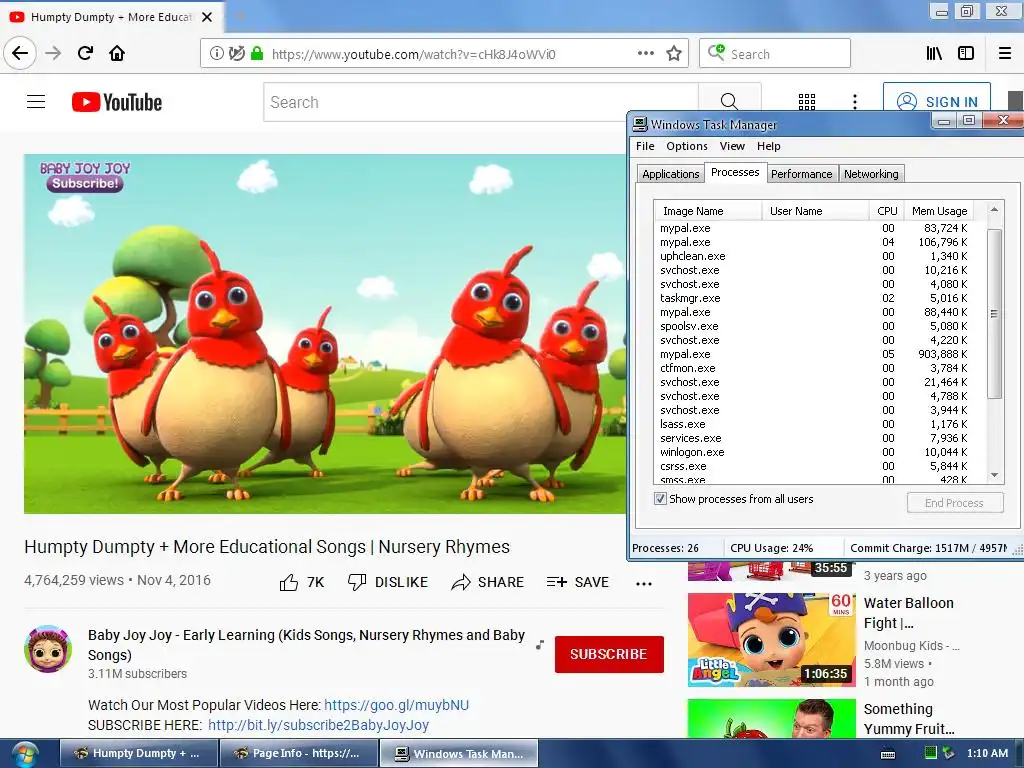Switch to the Networking tab

(x=871, y=174)
